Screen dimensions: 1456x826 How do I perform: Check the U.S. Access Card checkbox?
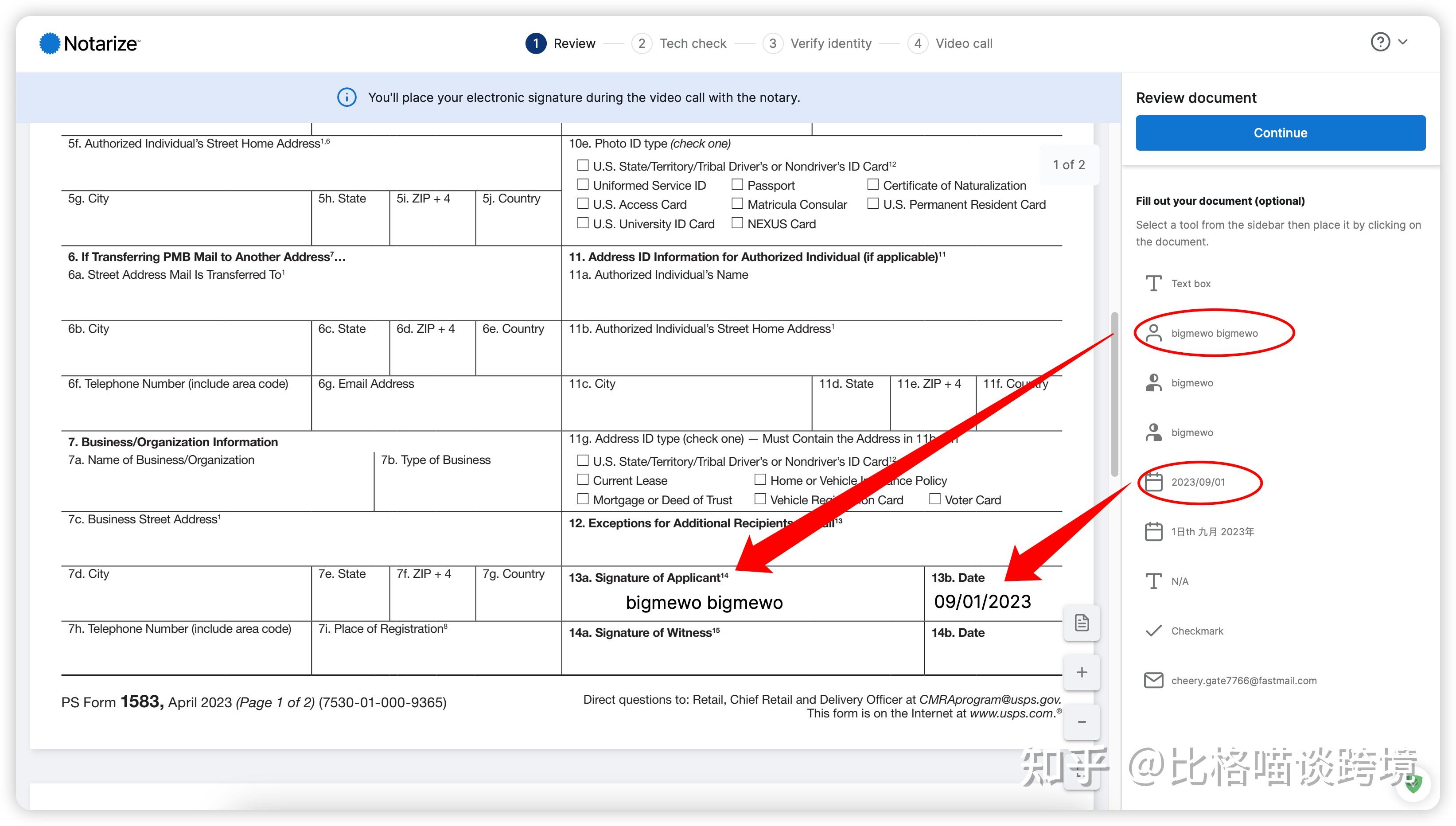coord(583,203)
